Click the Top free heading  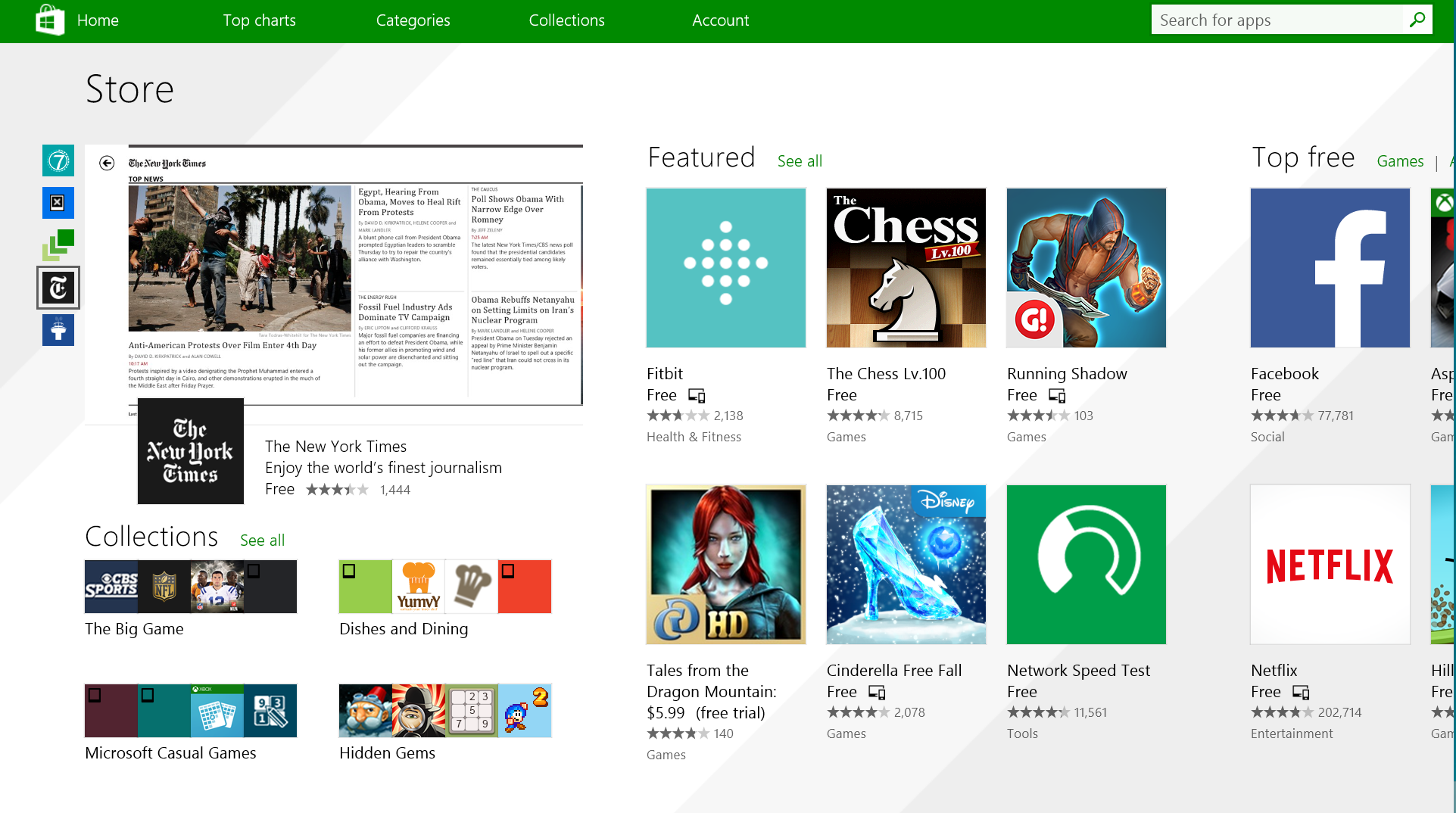tap(1303, 157)
